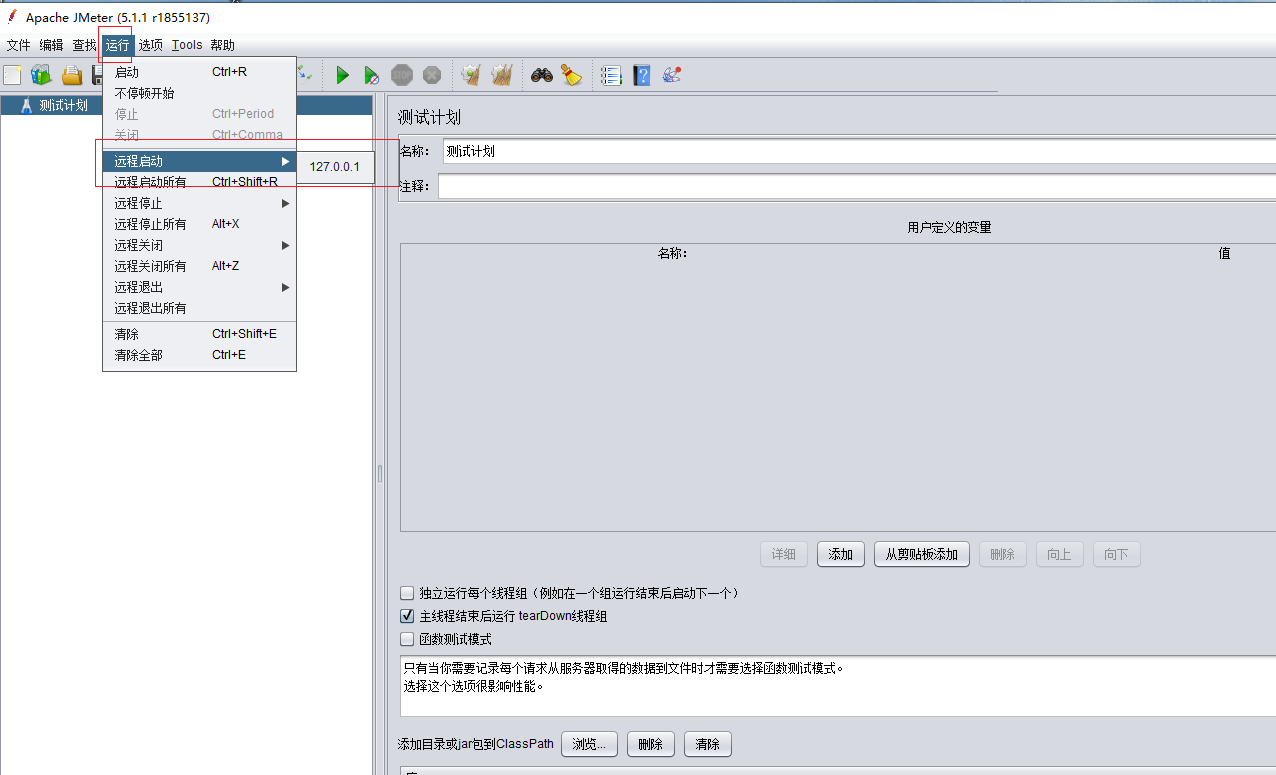Image resolution: width=1276 pixels, height=775 pixels.
Task: Enable 独立运行每个线程组 checkbox
Action: point(407,593)
